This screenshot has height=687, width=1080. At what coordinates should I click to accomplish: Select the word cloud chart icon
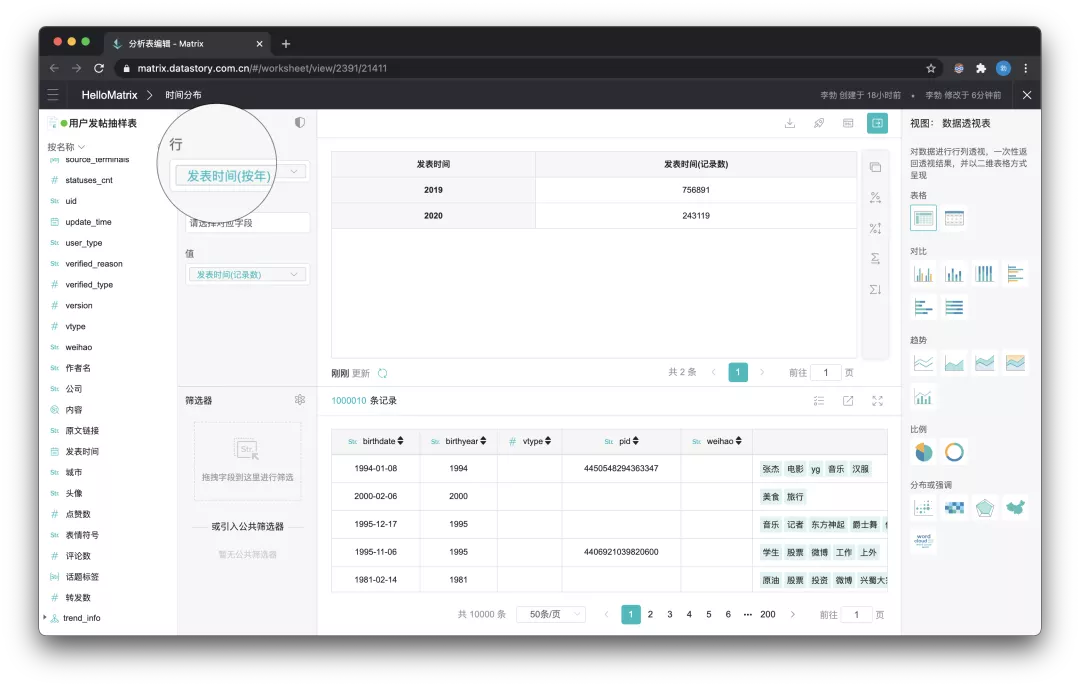coord(923,540)
